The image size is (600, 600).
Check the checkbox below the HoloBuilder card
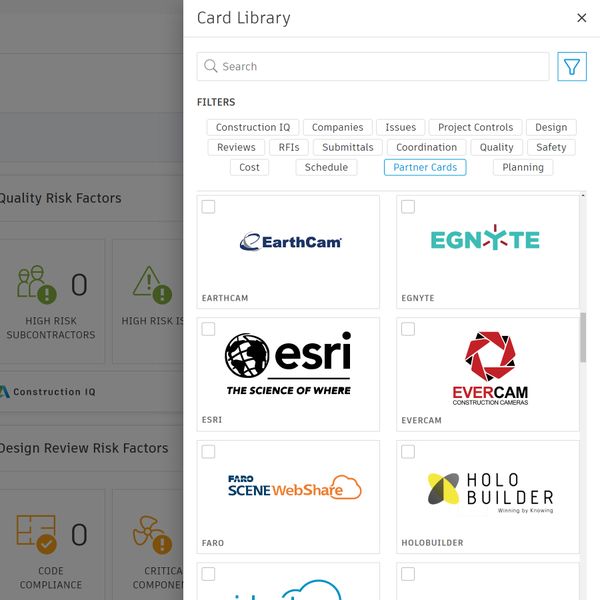[408, 574]
